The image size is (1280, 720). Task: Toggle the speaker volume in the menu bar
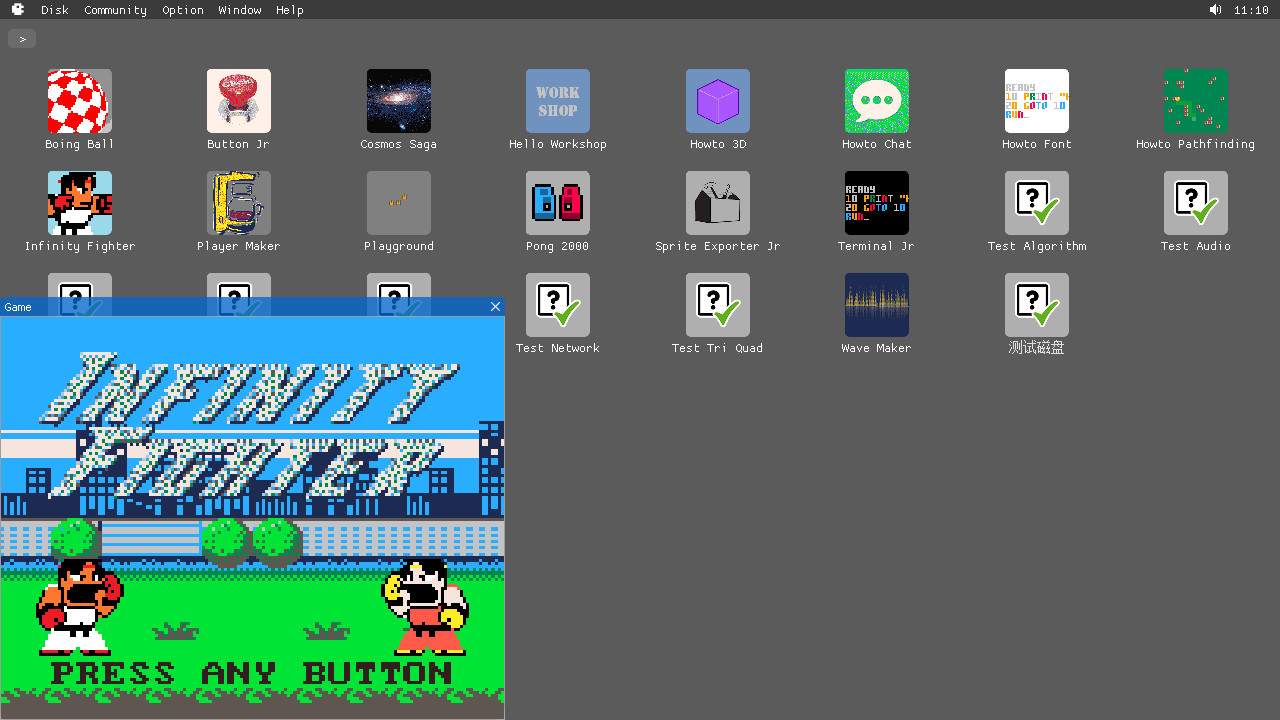(1215, 9)
